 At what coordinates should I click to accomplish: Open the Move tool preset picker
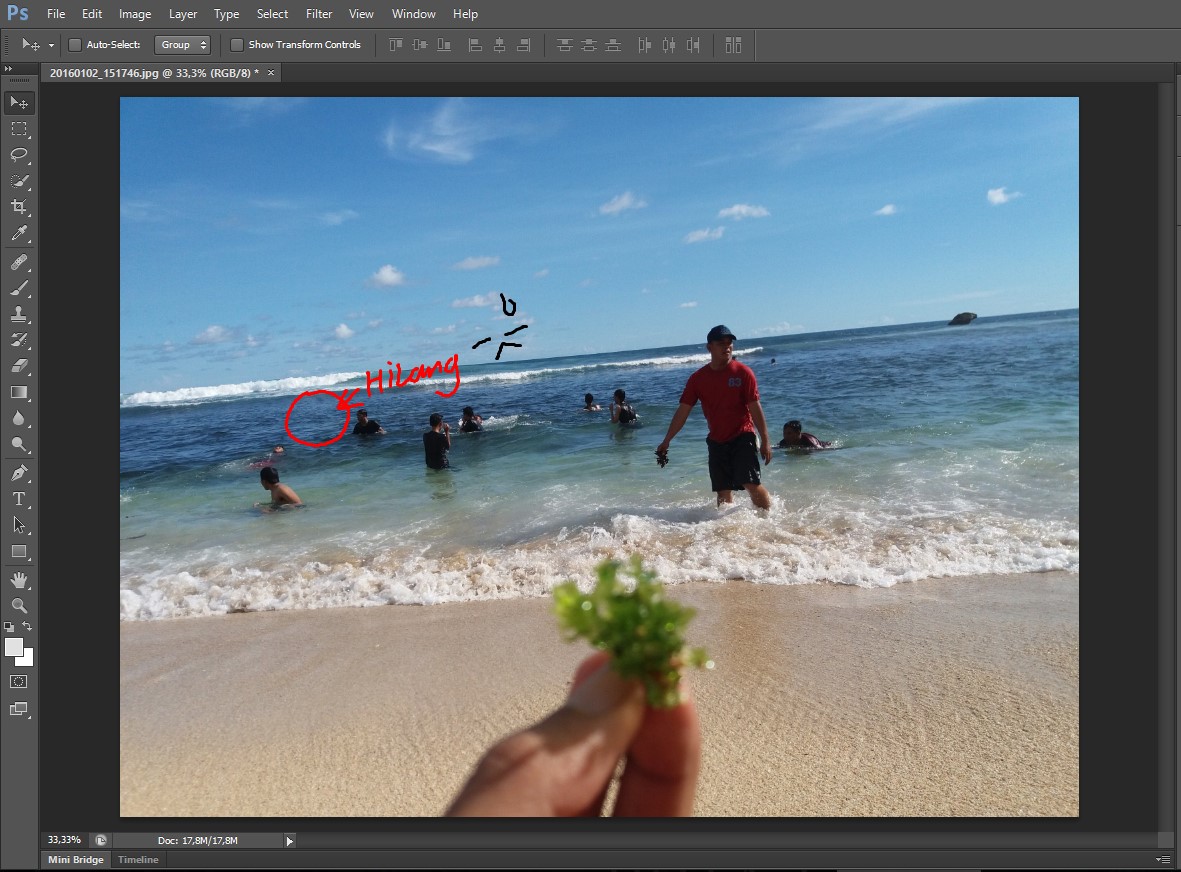(51, 45)
